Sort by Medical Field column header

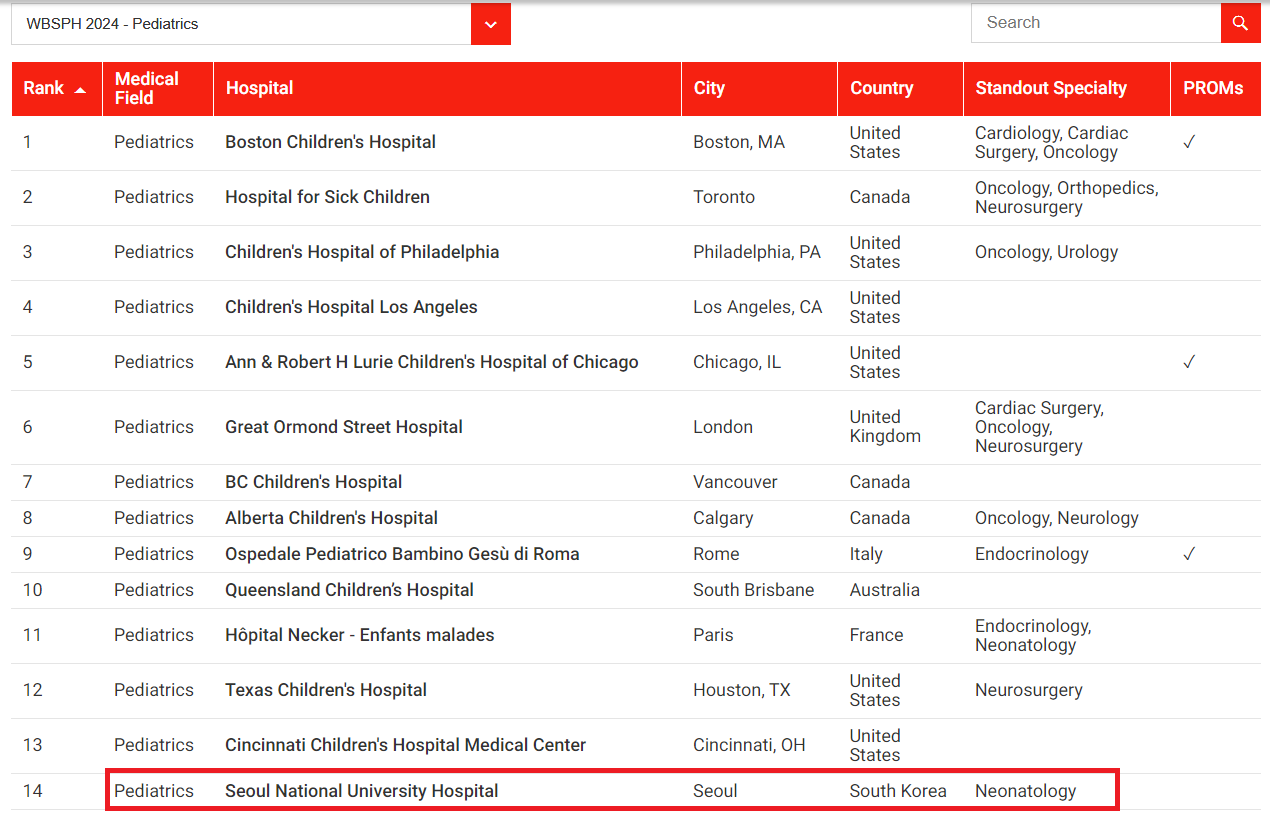click(158, 89)
